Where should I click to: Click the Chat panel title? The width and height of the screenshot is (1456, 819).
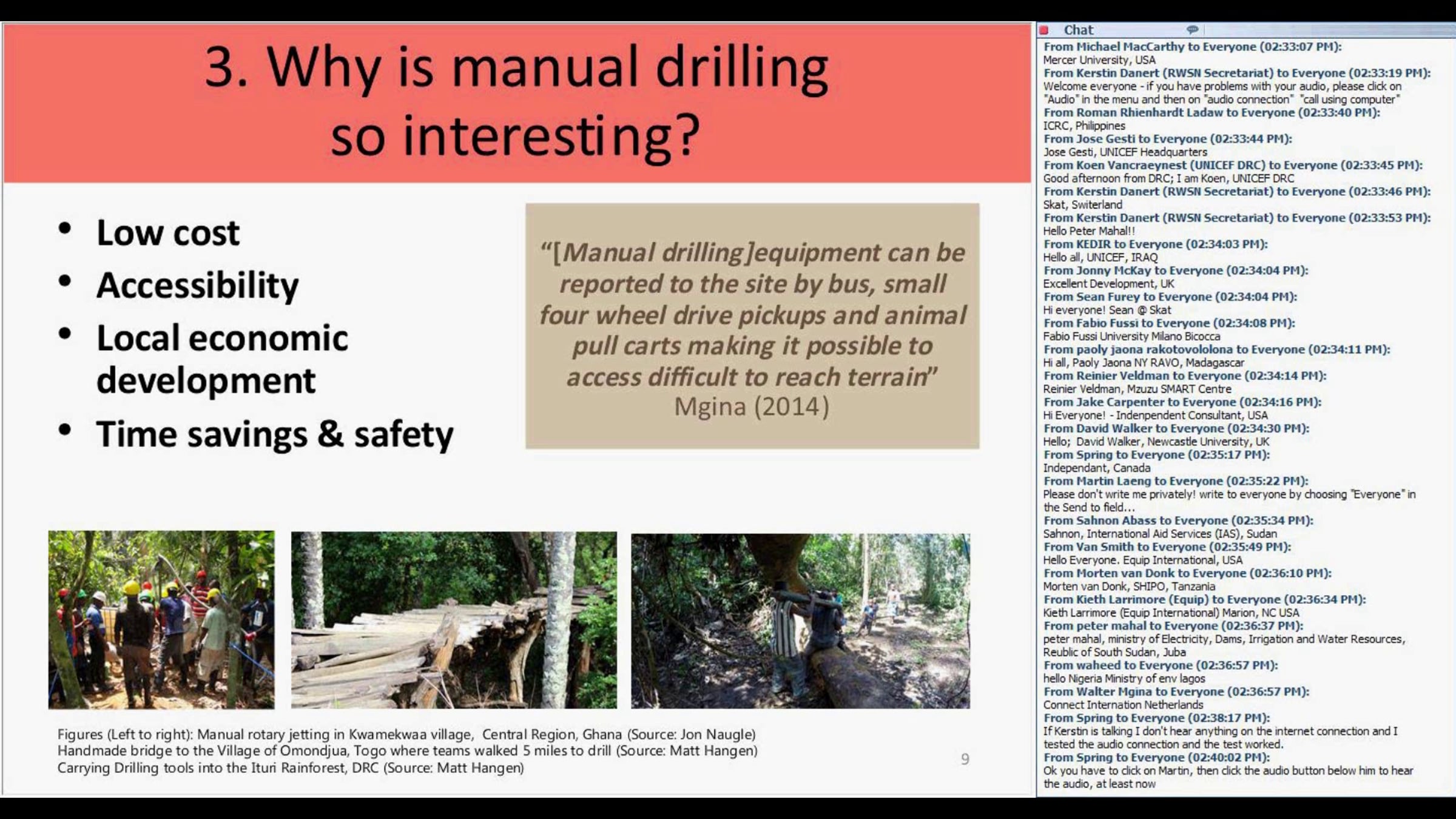tap(1078, 30)
